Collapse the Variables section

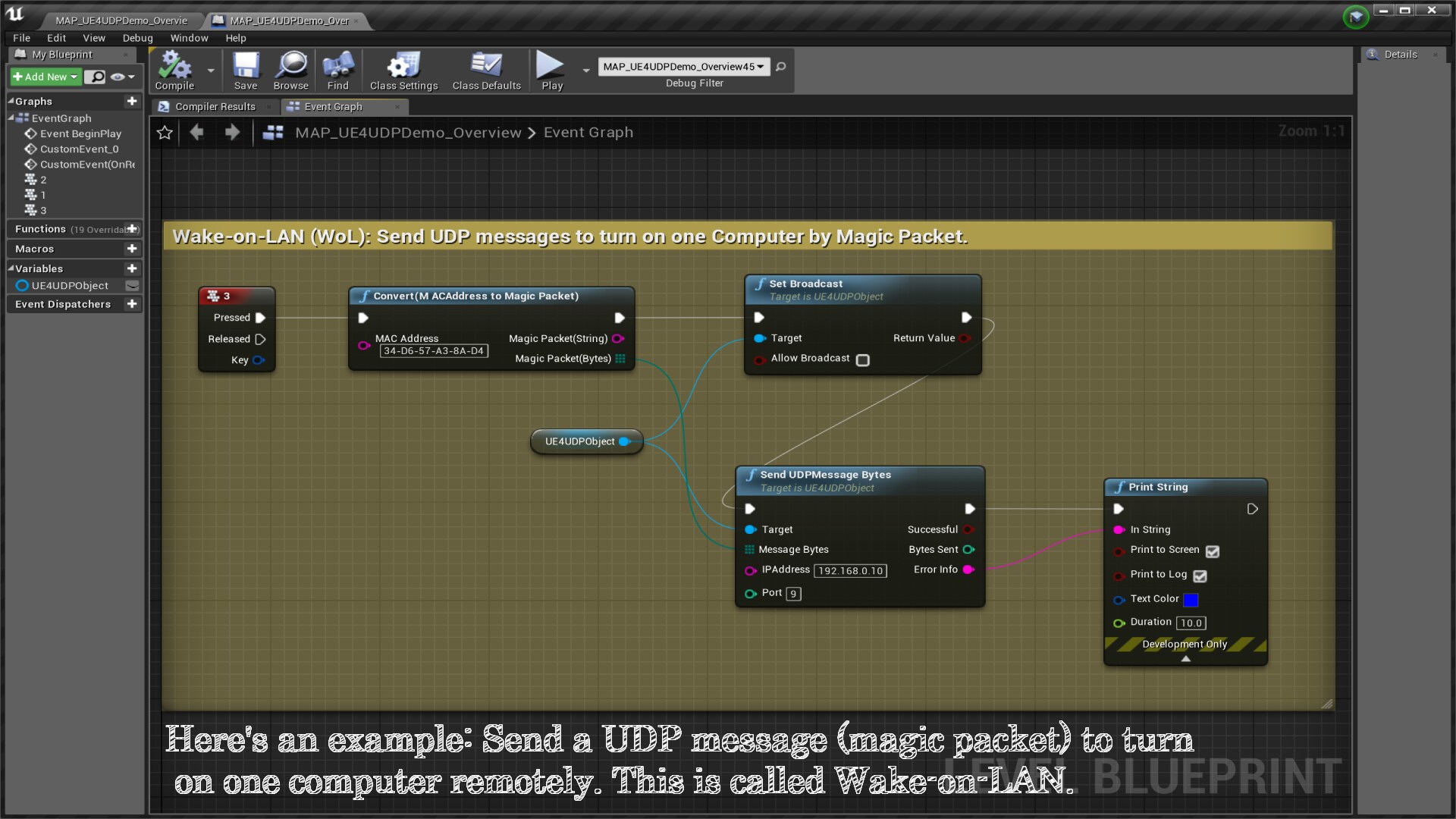[11, 268]
